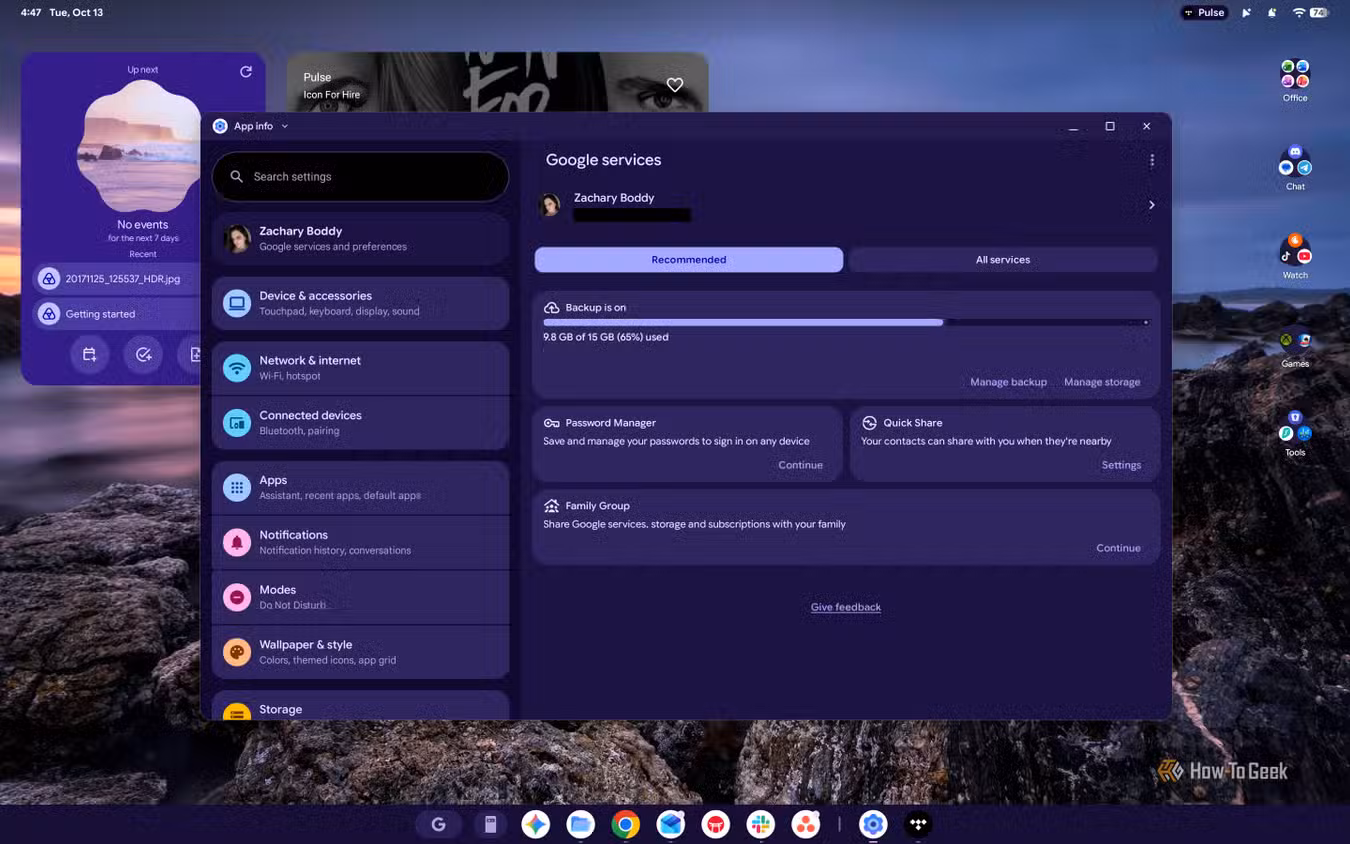
Task: Open the Gemini sparkle app in taskbar
Action: coord(535,824)
